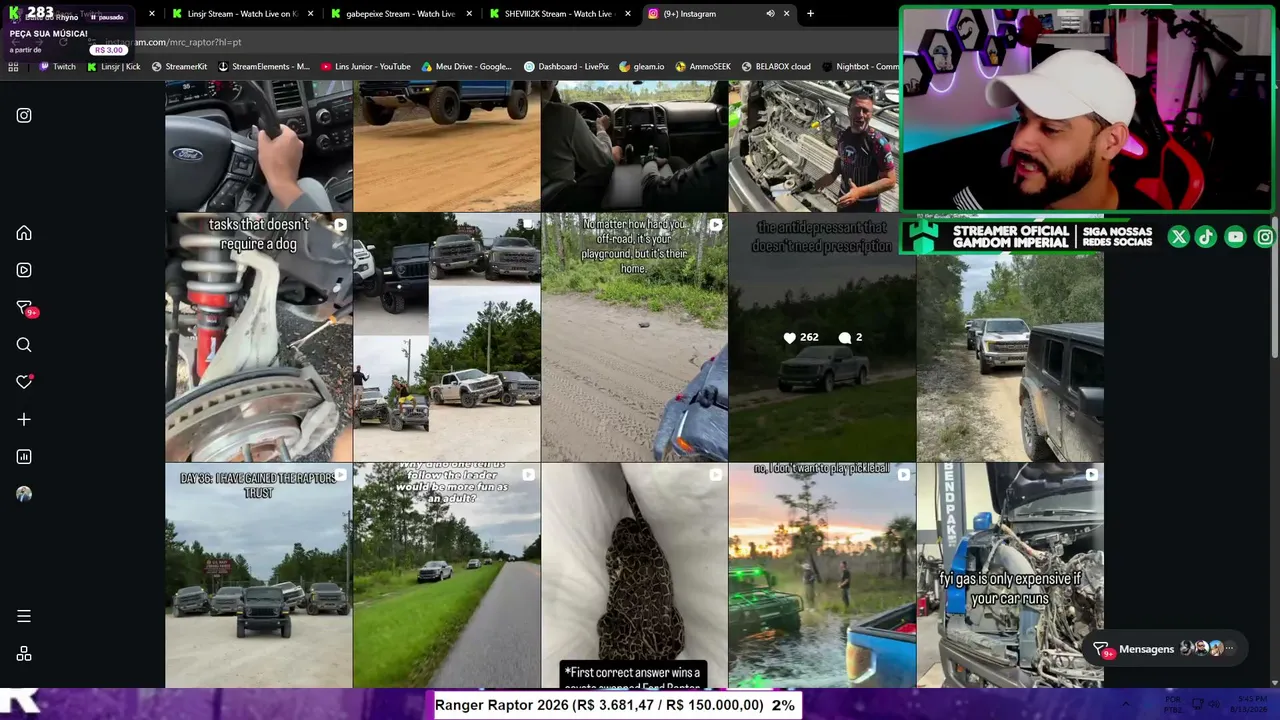Open post of trucks on sandy forest trail
The image size is (1280, 720).
coord(1010,357)
